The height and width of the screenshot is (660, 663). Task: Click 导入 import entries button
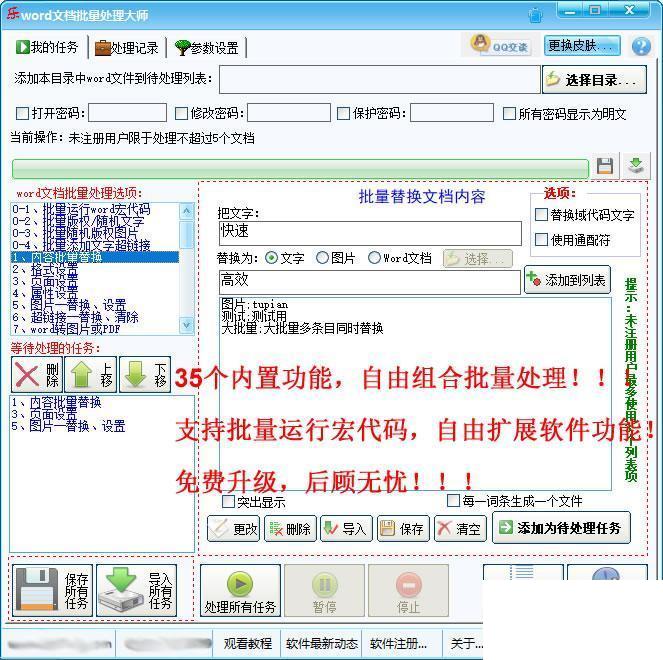coord(346,529)
